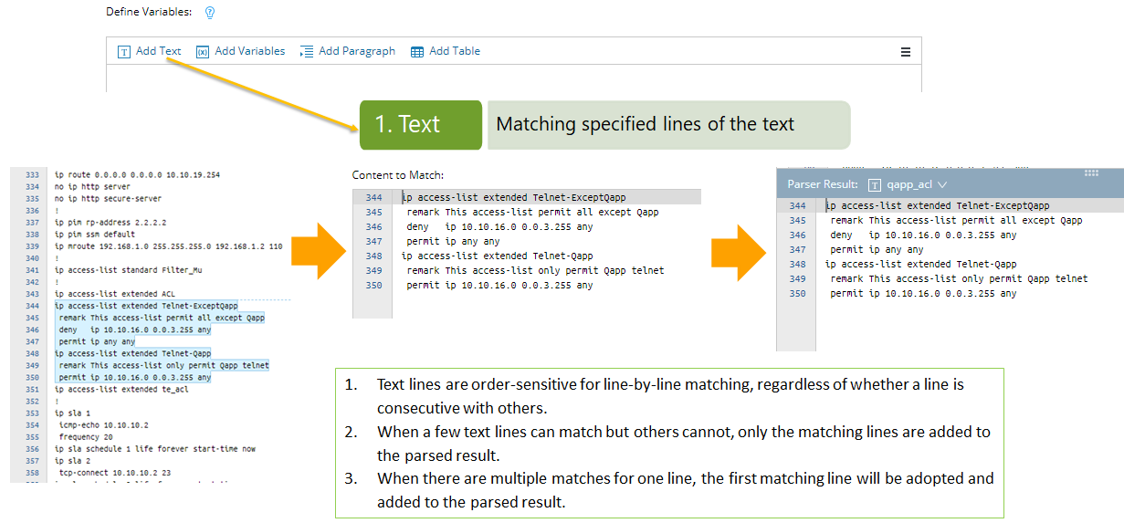Viewport: 1132px width, 528px height.
Task: Grab the Parser Result panel drag handle
Action: click(1091, 173)
